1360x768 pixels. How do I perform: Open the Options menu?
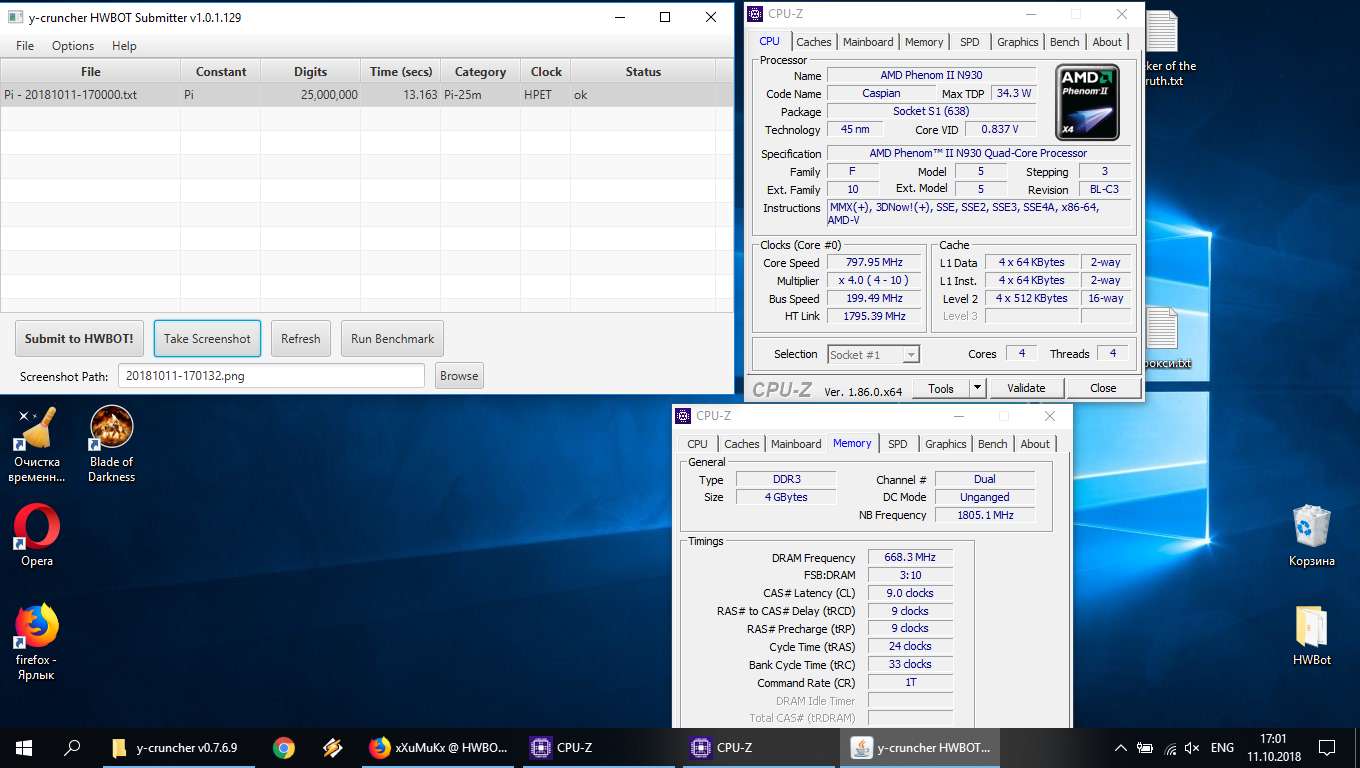tap(73, 46)
